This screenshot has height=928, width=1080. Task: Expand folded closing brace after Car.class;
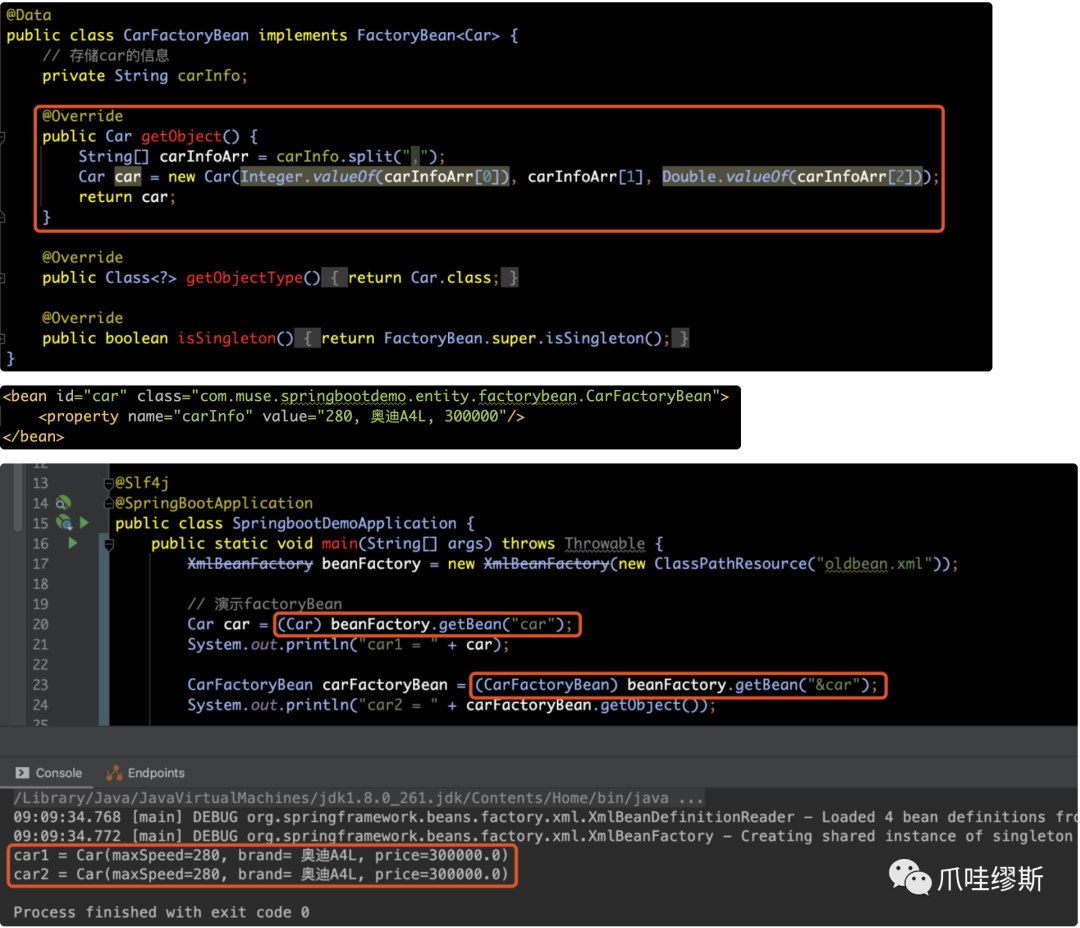[x=510, y=278]
